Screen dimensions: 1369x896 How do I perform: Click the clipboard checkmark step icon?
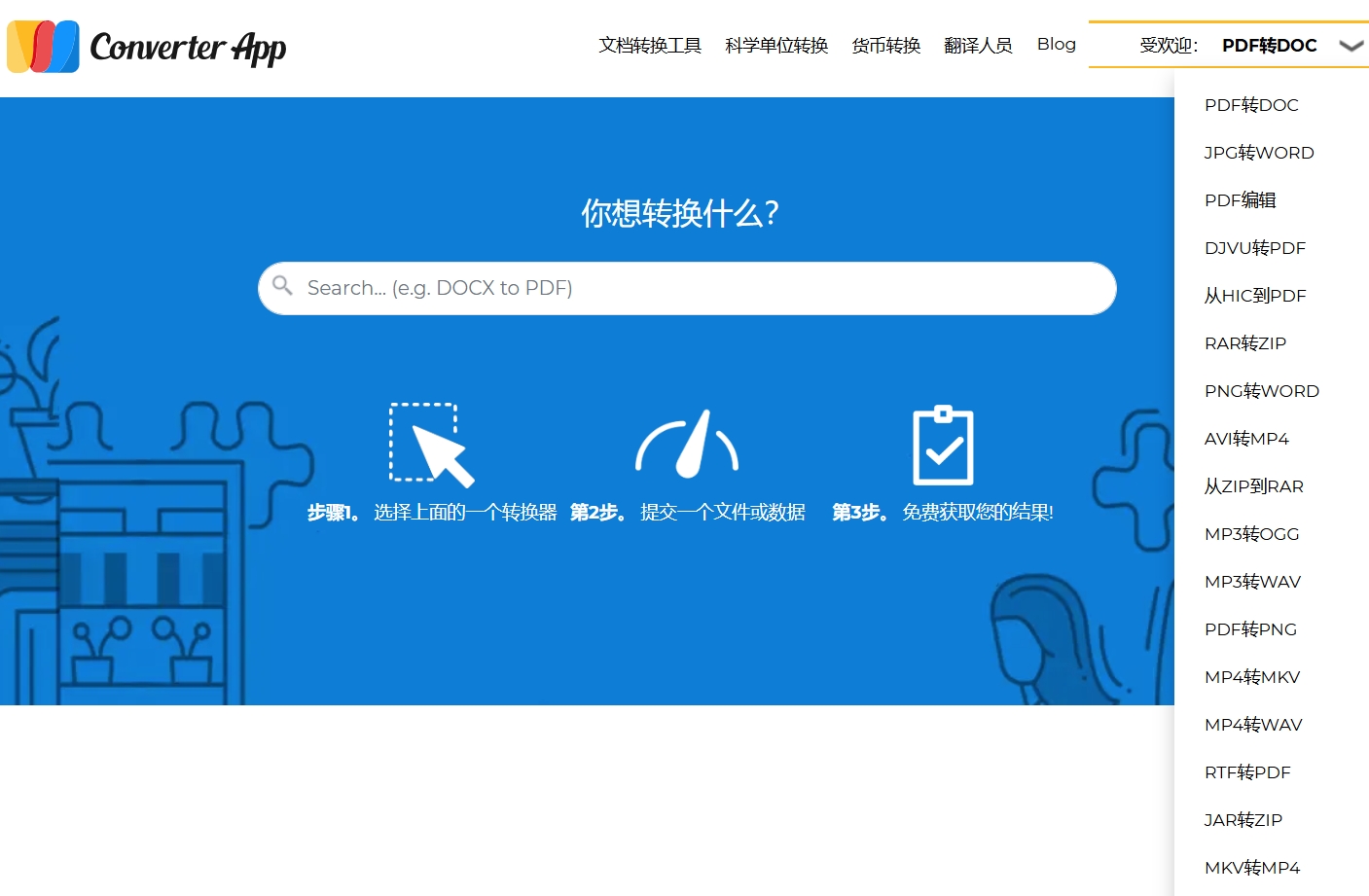coord(943,445)
